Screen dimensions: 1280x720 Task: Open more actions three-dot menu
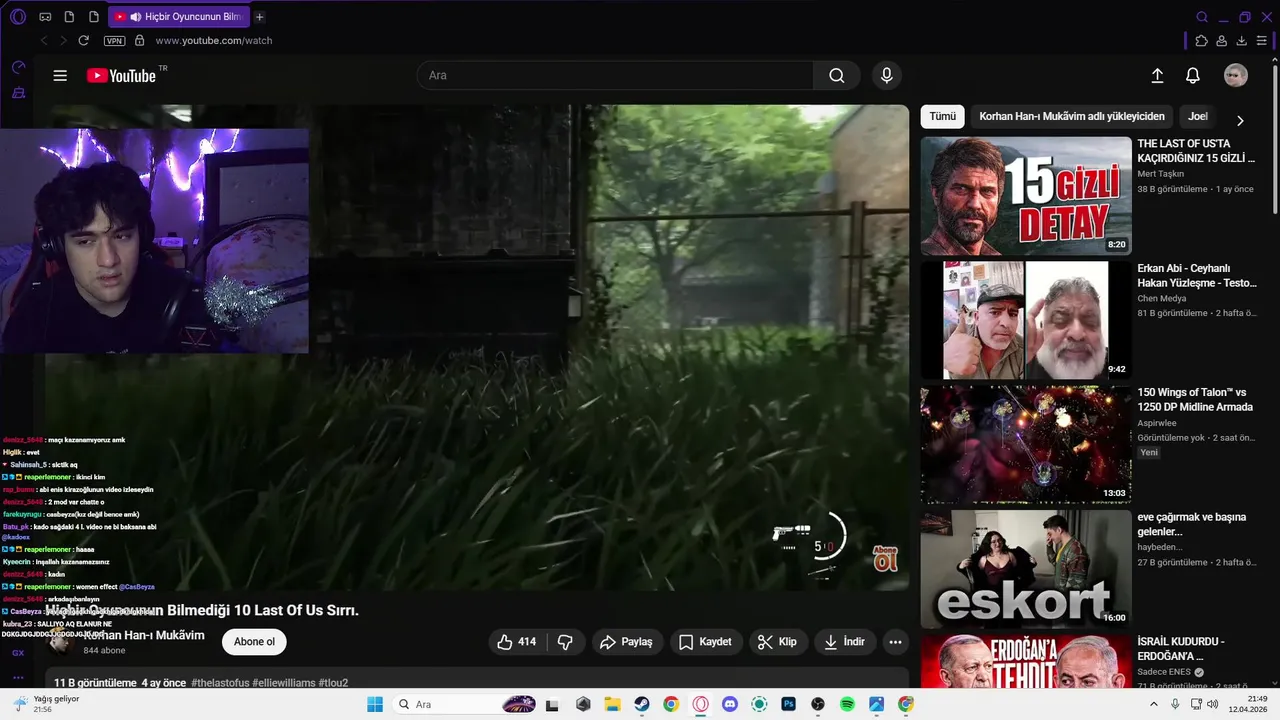895,642
